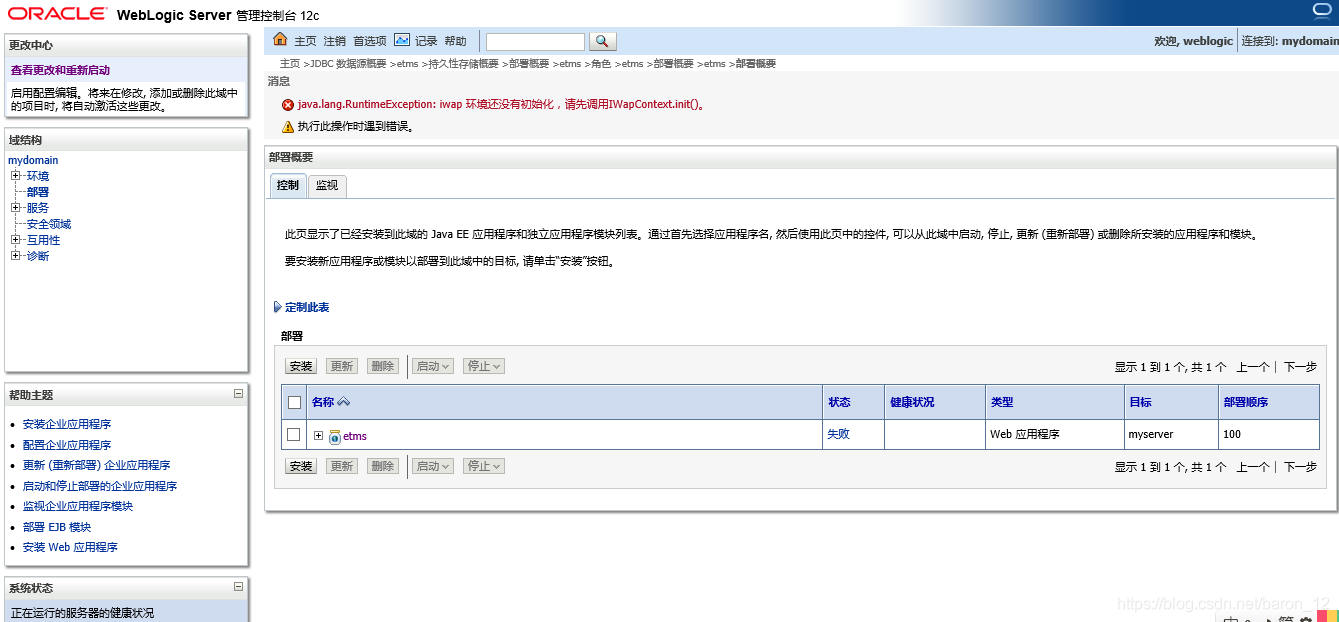Check the etms row checkbox
The height and width of the screenshot is (622, 1339).
(x=293, y=435)
